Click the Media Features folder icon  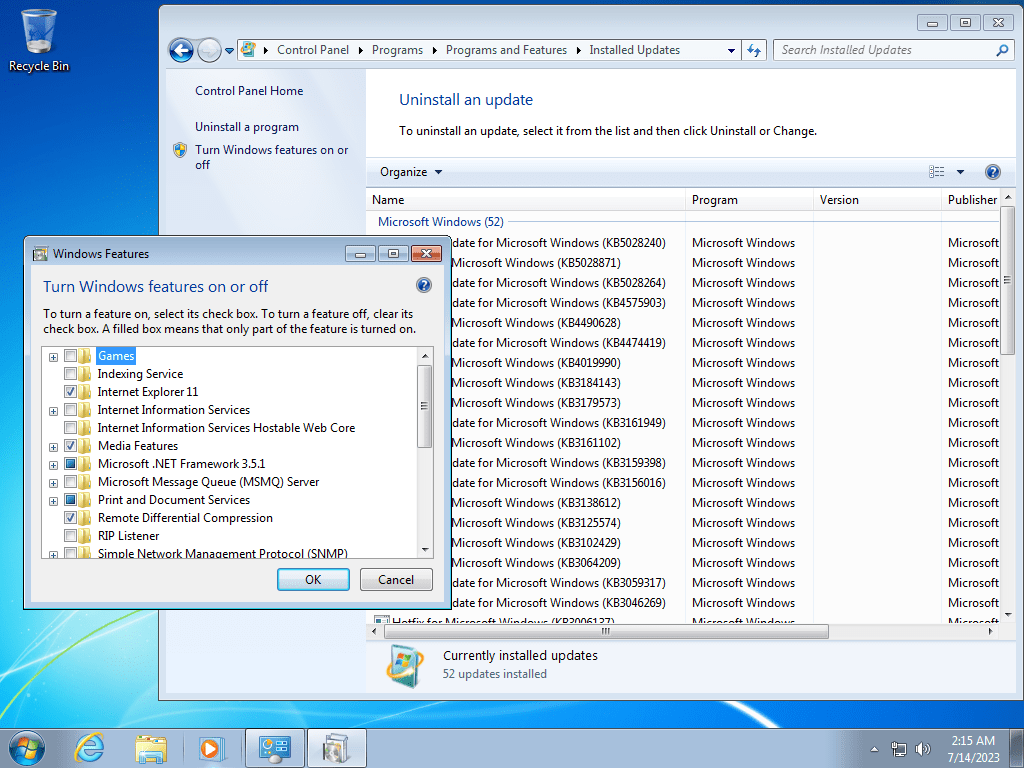coord(85,446)
